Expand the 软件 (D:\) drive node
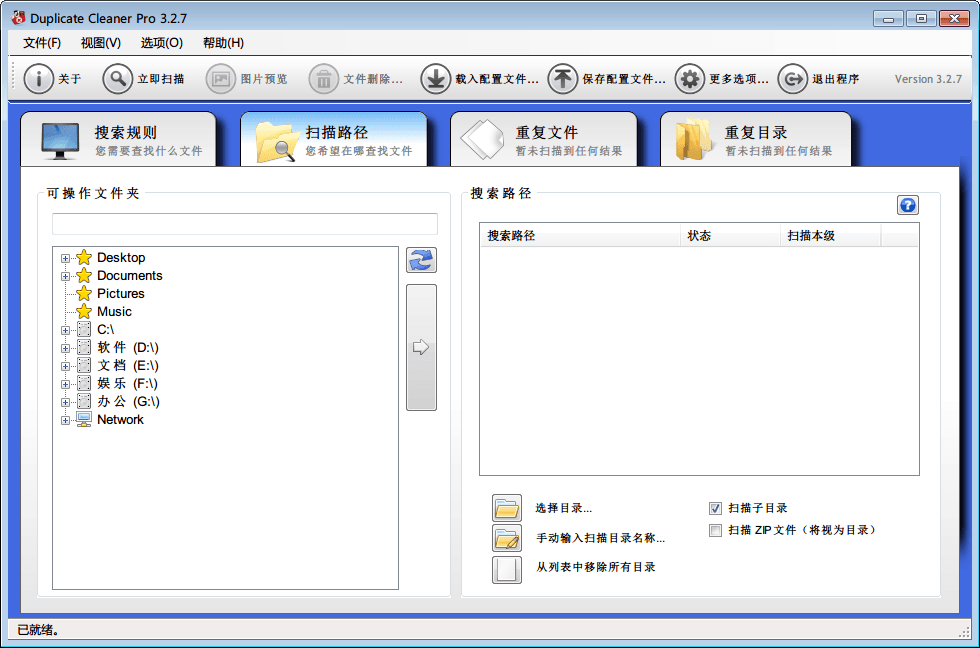Viewport: 980px width, 648px height. pos(65,348)
